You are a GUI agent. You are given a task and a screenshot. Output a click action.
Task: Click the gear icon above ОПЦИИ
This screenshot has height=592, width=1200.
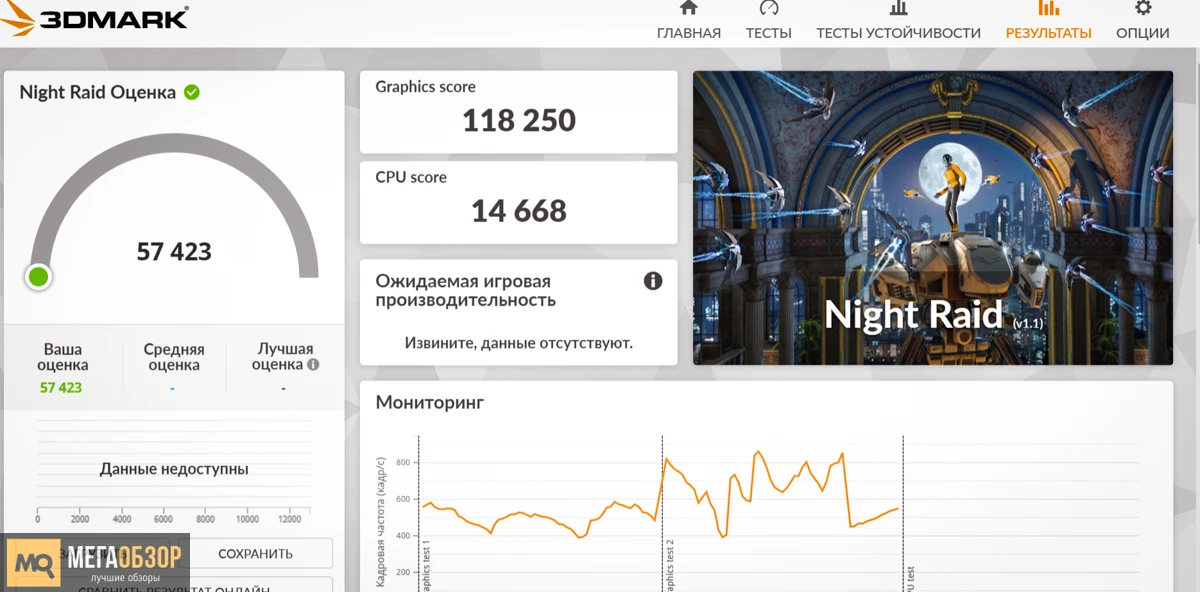(1143, 9)
